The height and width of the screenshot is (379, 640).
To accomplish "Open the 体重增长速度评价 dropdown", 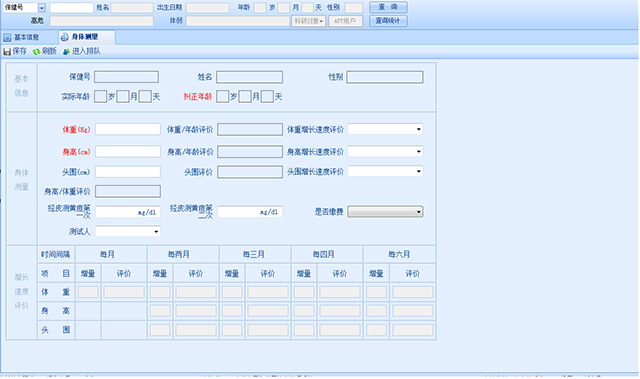I will [385, 129].
